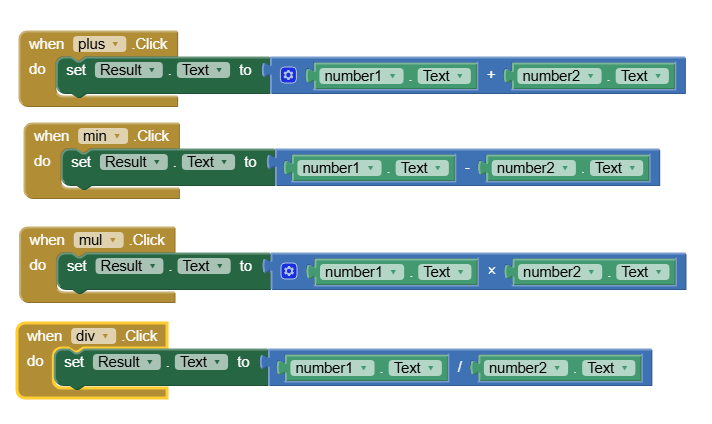Click the "×" operator in the multiplication block
Image resolution: width=712 pixels, height=424 pixels.
tap(491, 272)
